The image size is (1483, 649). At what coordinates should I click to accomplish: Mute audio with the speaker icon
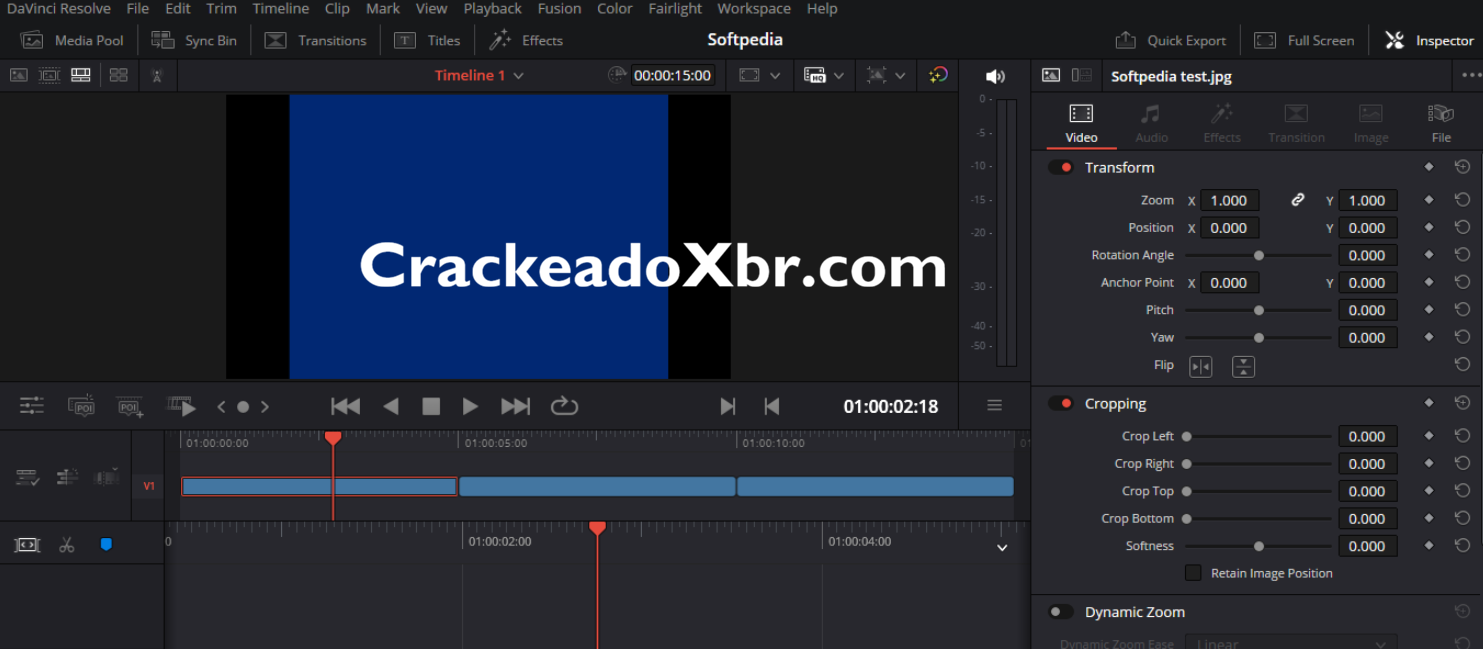995,76
